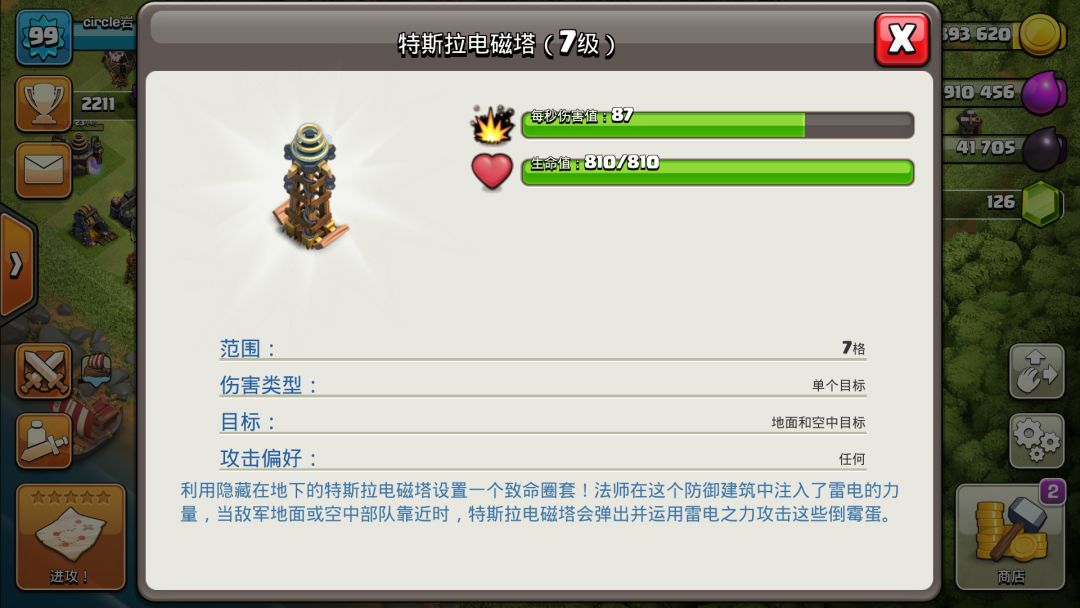Tap the gold coin resource icon

point(1041,35)
